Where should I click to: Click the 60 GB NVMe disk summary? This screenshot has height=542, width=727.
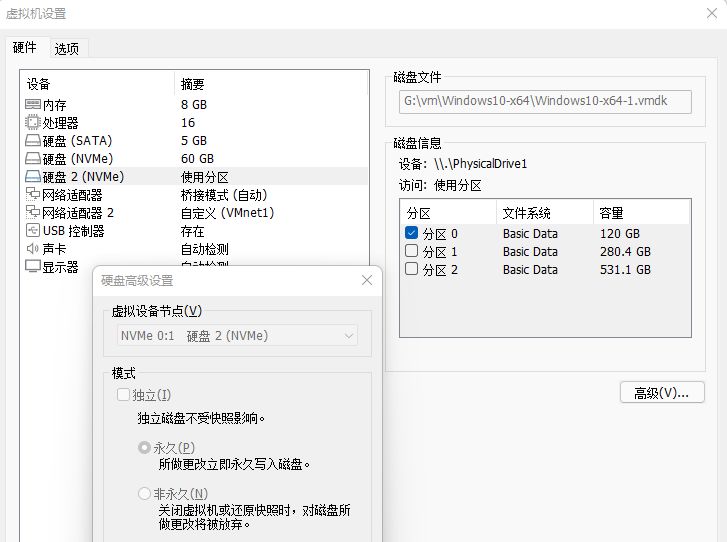[x=198, y=159]
